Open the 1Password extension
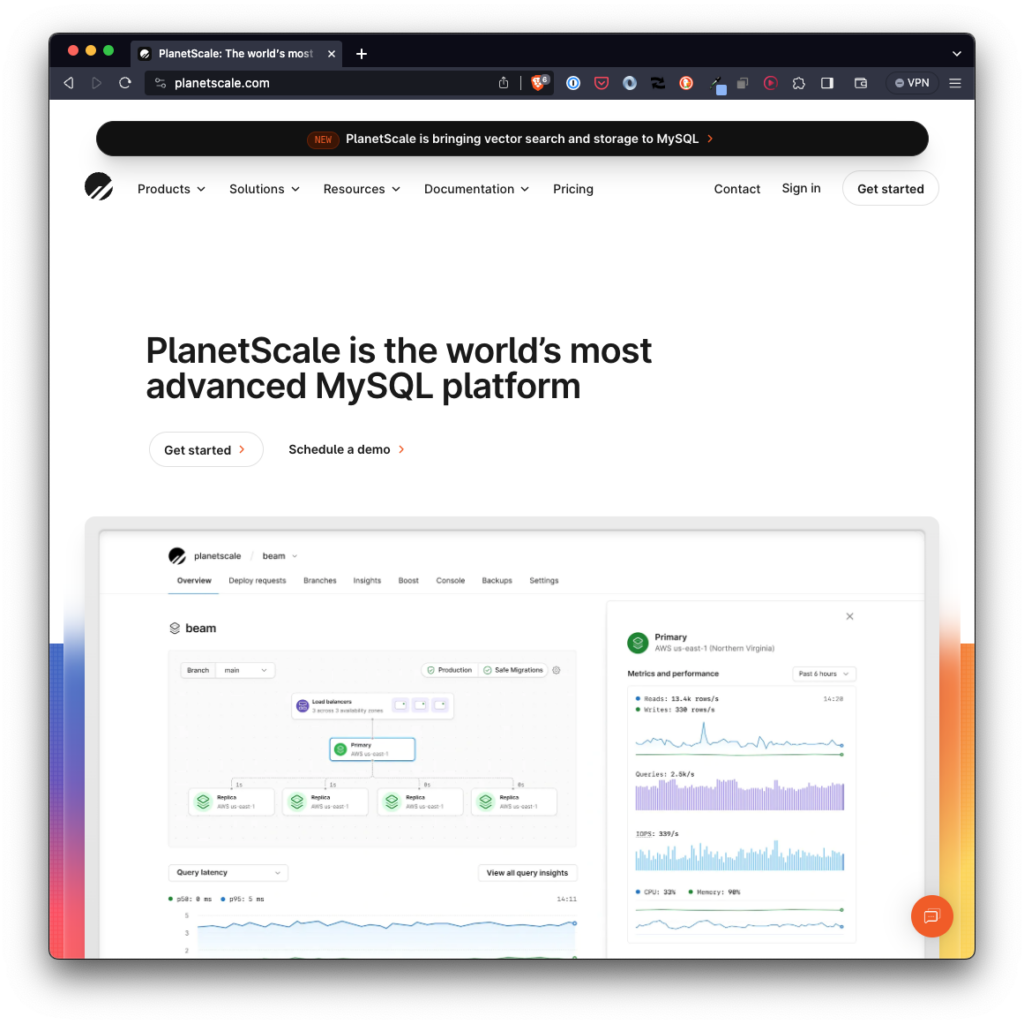This screenshot has height=1024, width=1024. (573, 83)
